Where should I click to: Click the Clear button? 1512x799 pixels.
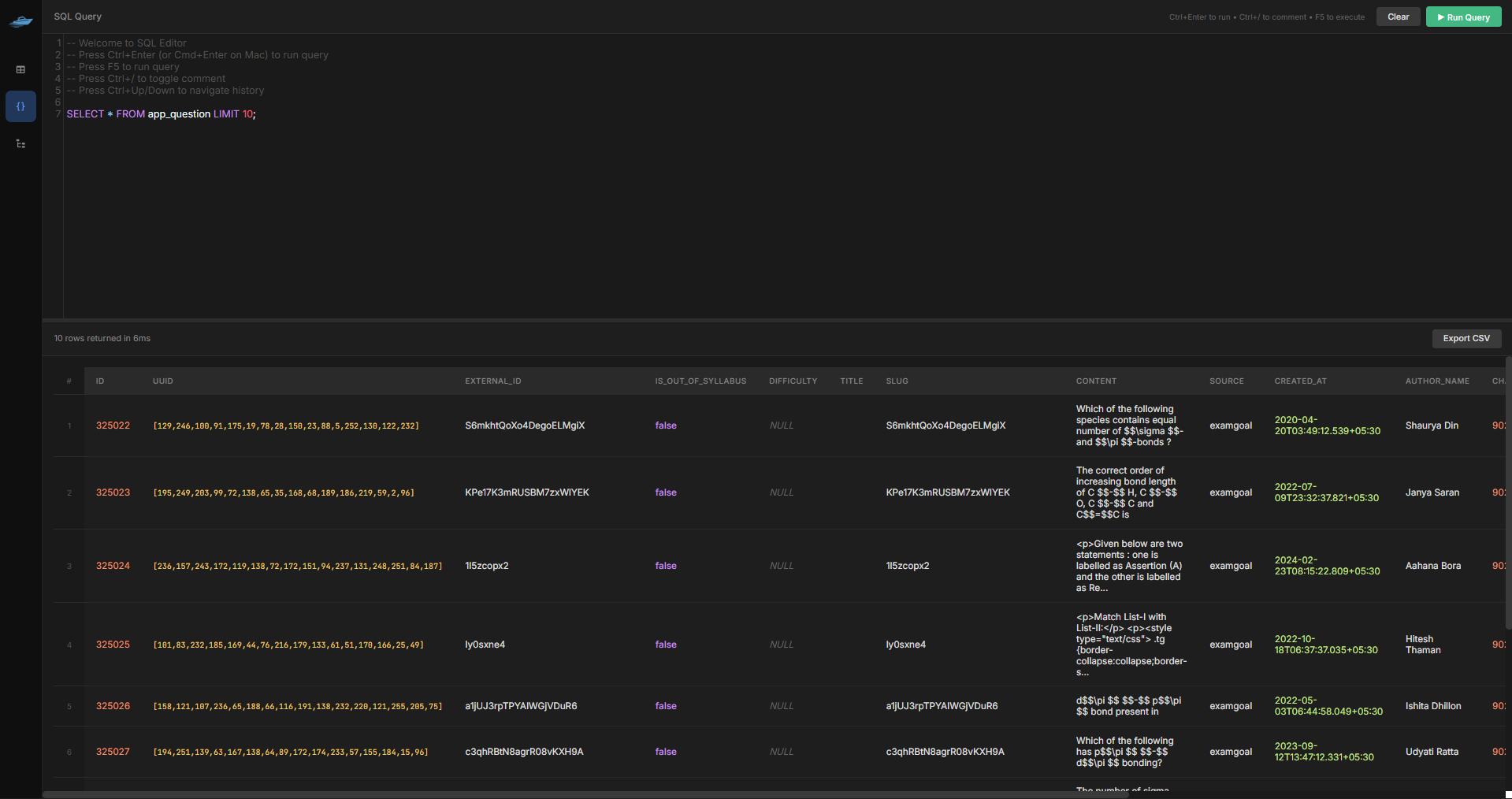(1398, 17)
